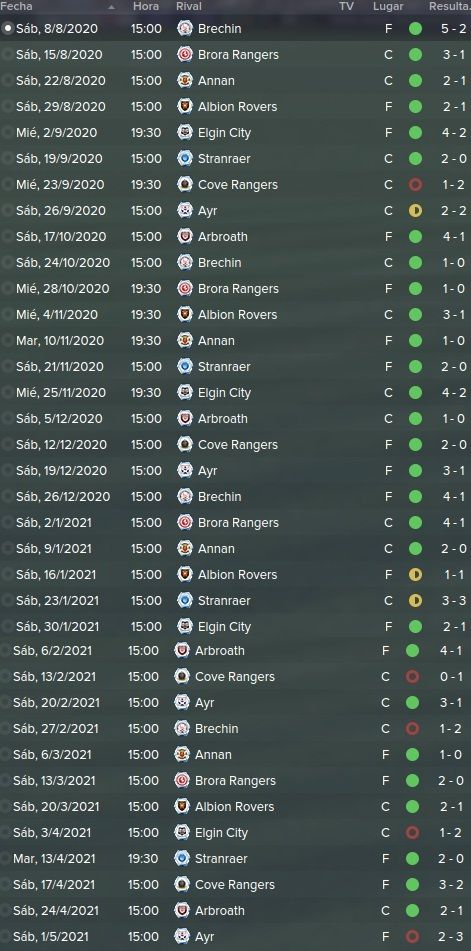Image resolution: width=471 pixels, height=951 pixels.
Task: Click green win indicator on 1/5/2021 Ayr row... red loss circle
Action: pyautogui.click(x=412, y=936)
